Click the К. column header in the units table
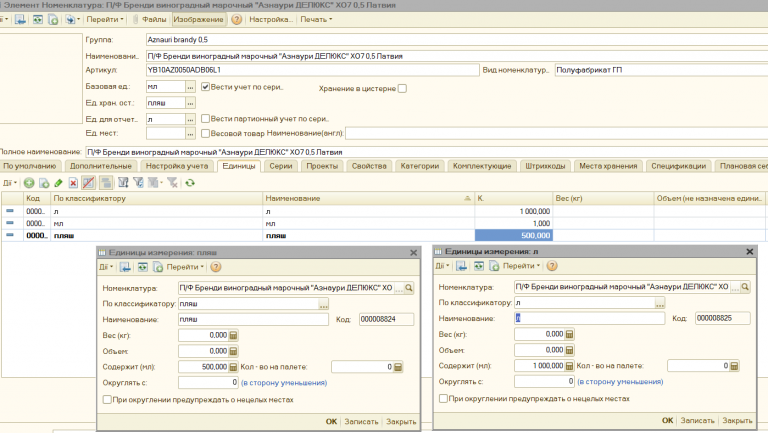This screenshot has width=768, height=433. click(513, 198)
